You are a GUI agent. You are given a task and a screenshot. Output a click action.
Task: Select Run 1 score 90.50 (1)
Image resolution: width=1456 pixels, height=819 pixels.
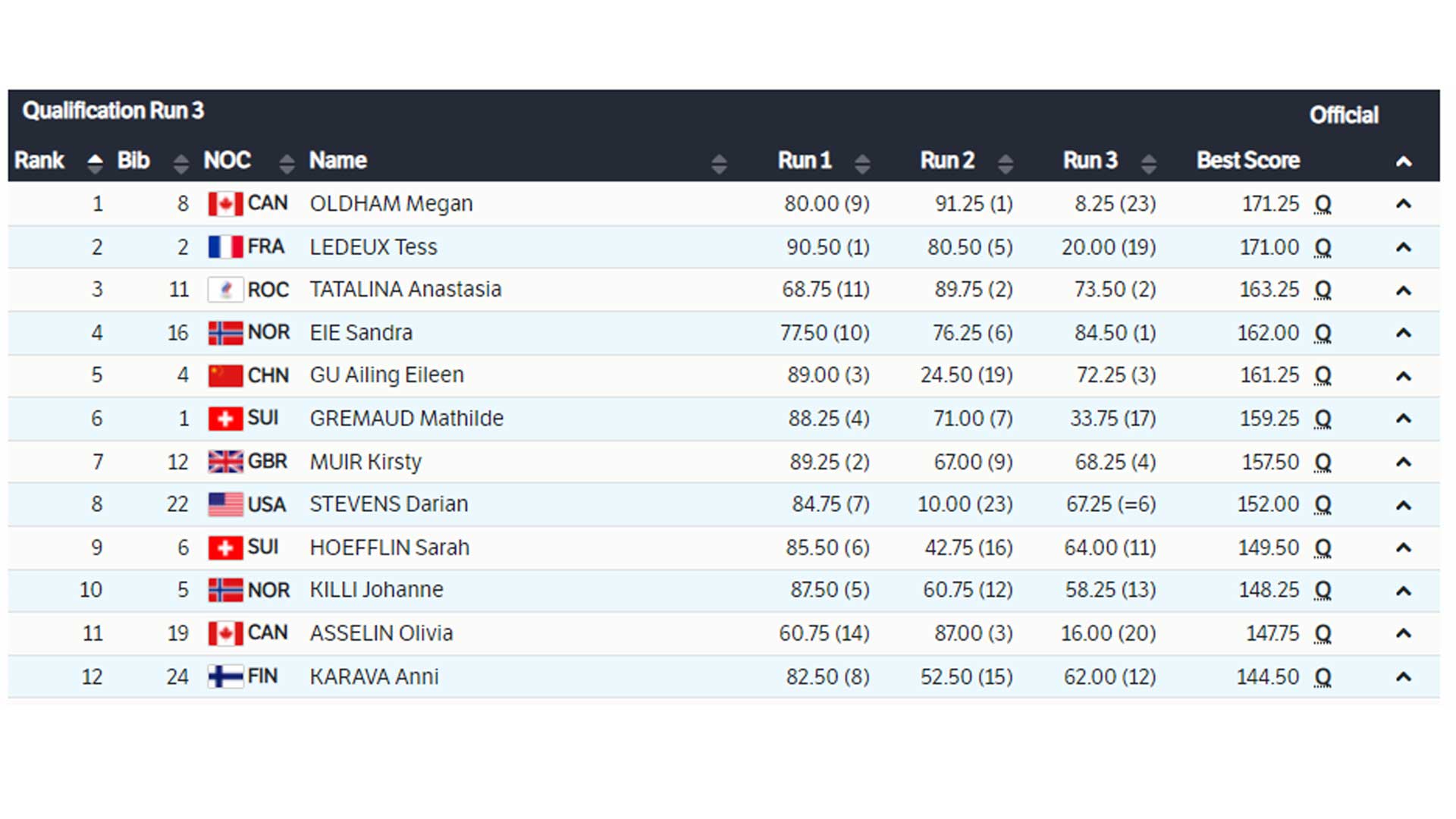828,247
